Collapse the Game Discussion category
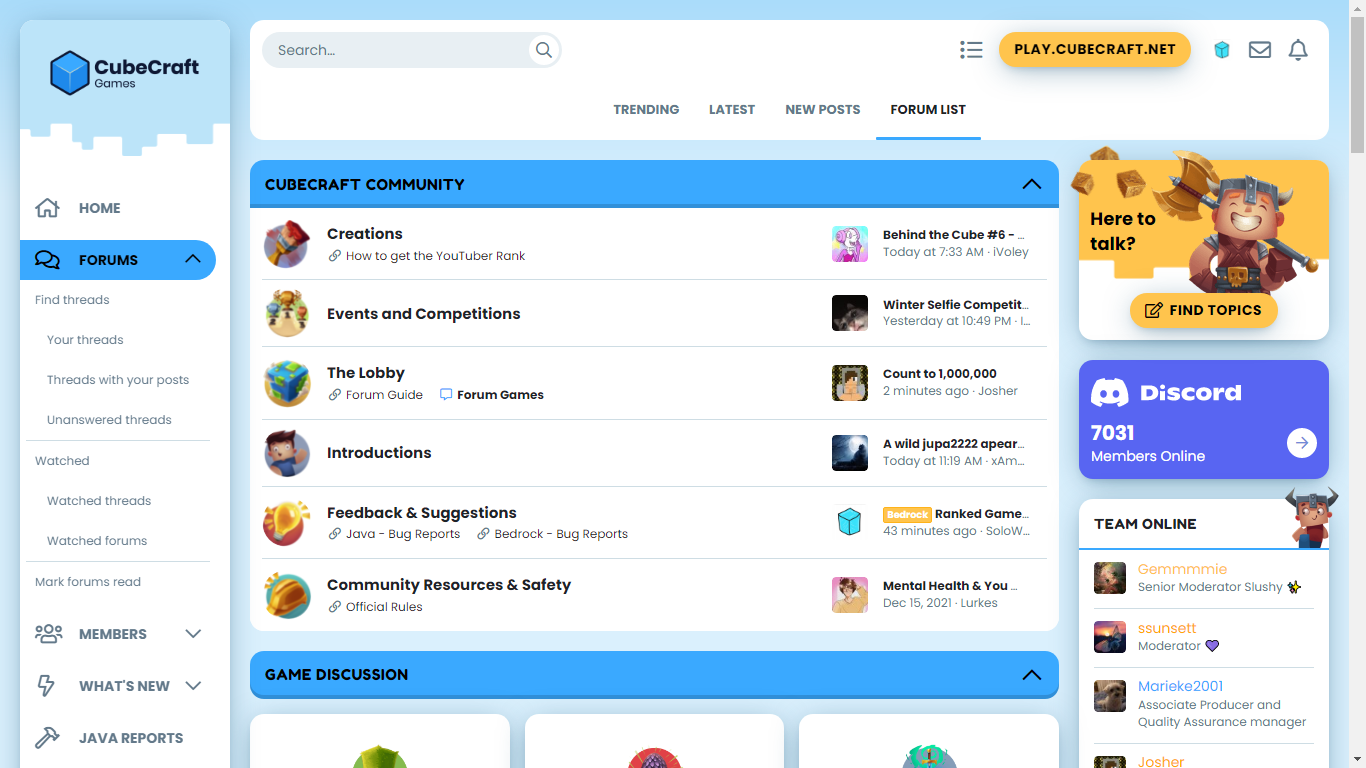Image resolution: width=1366 pixels, height=768 pixels. 1032,675
